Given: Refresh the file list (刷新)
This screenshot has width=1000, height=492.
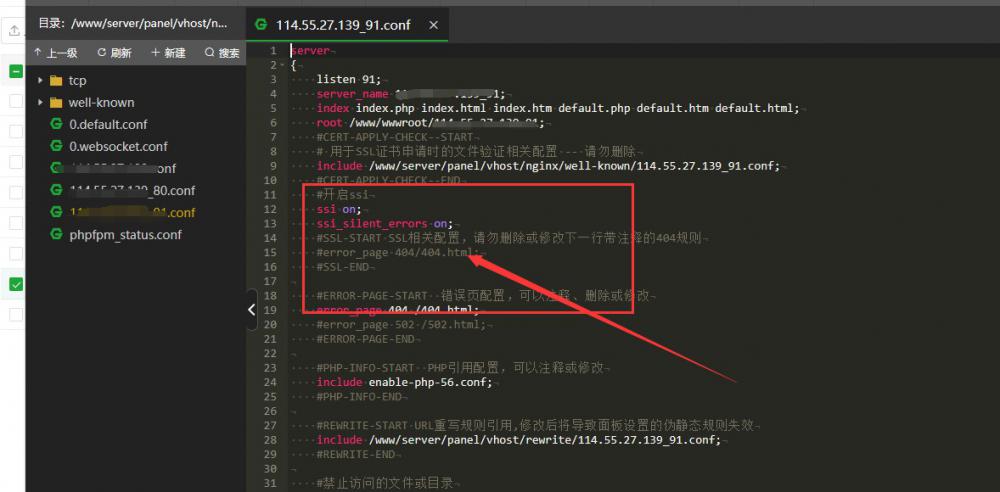Looking at the screenshot, I should coord(114,53).
